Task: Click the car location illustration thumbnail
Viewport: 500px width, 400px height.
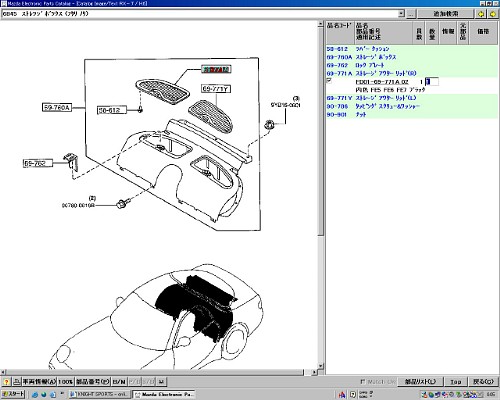Action: point(157,317)
